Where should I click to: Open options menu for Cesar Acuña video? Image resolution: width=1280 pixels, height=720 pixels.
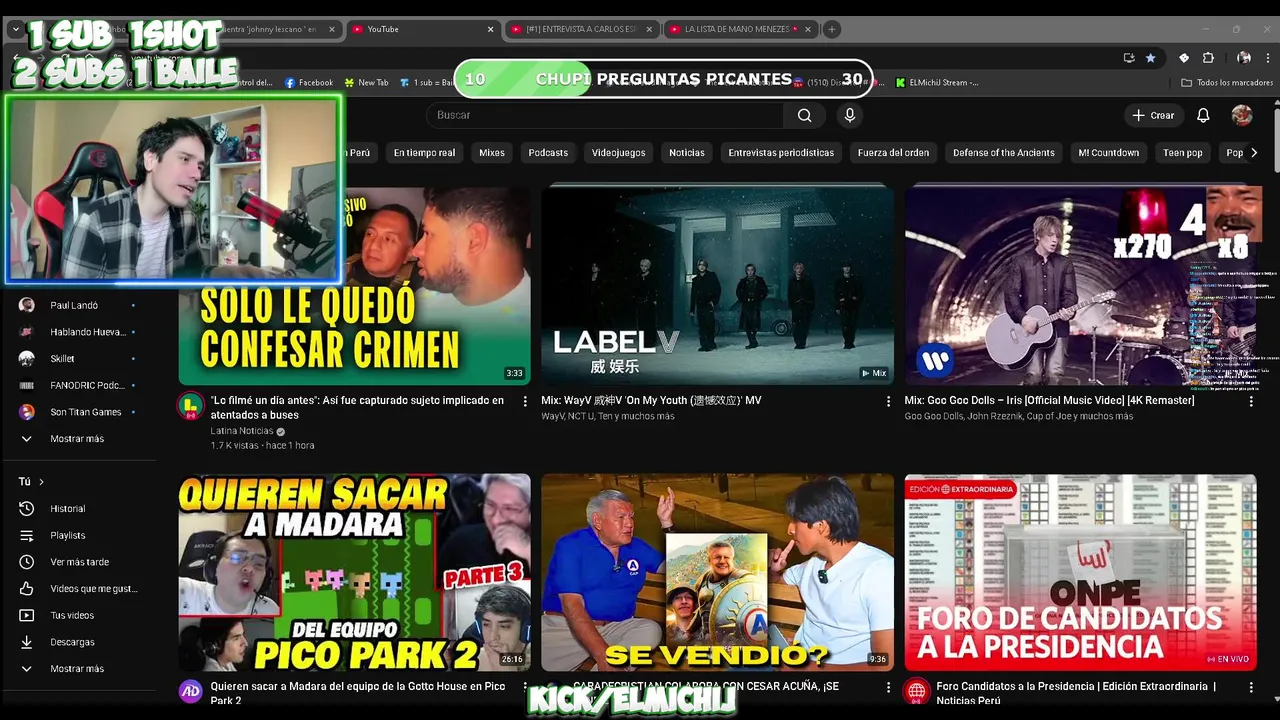coord(888,687)
